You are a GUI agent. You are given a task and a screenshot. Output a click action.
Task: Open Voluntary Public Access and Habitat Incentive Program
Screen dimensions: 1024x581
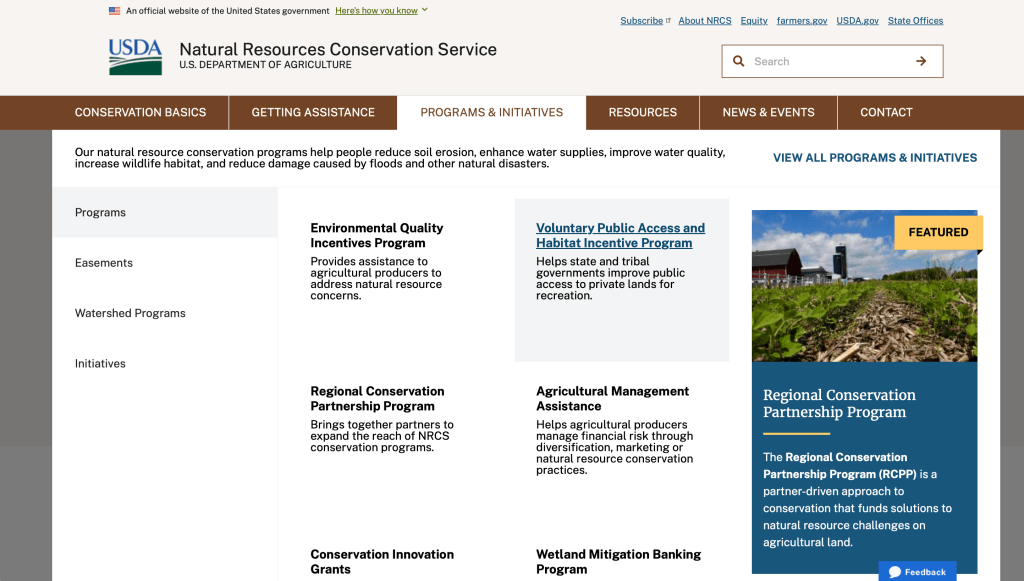tap(620, 235)
